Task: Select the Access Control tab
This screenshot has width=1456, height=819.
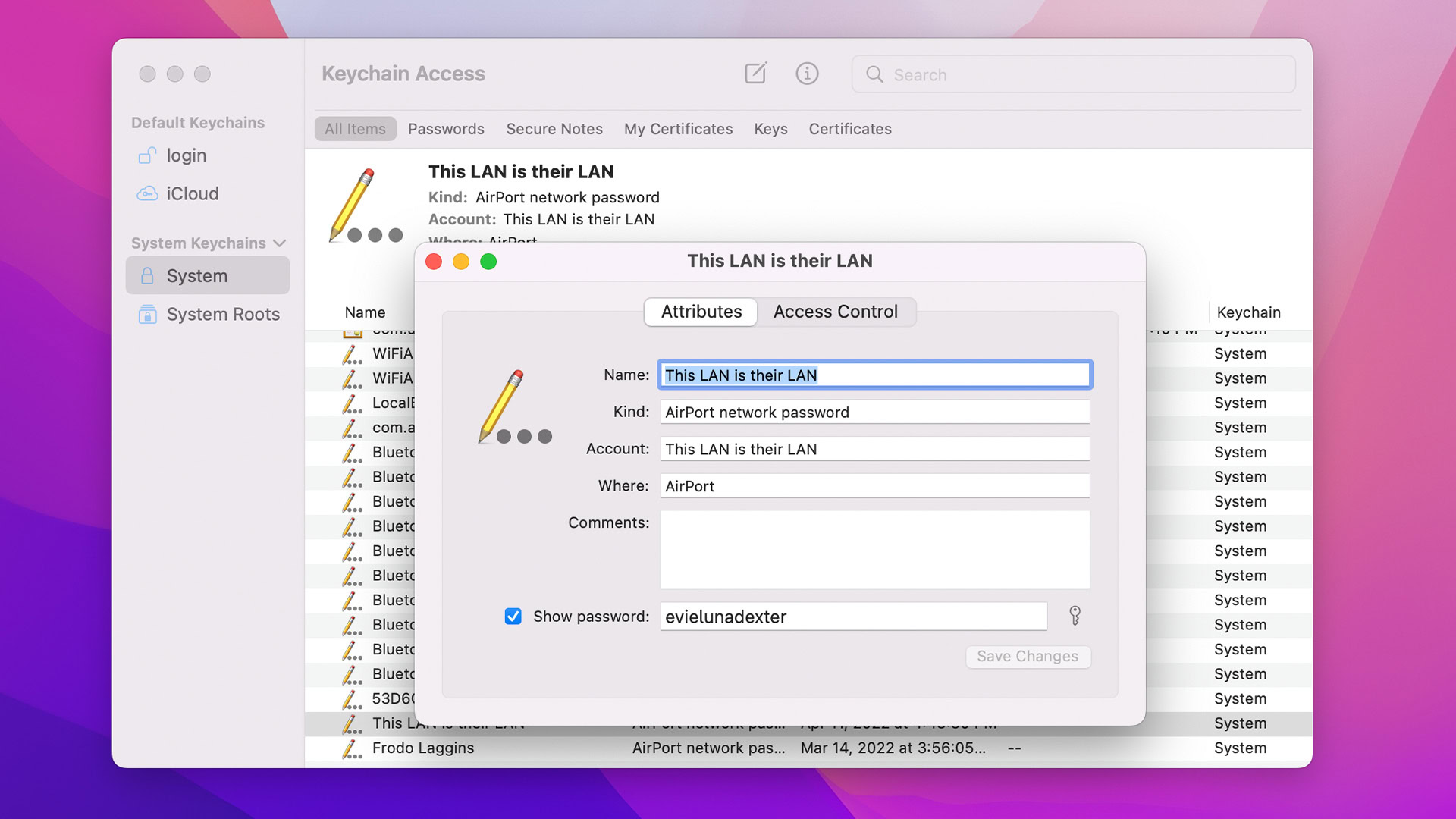Action: 836,311
